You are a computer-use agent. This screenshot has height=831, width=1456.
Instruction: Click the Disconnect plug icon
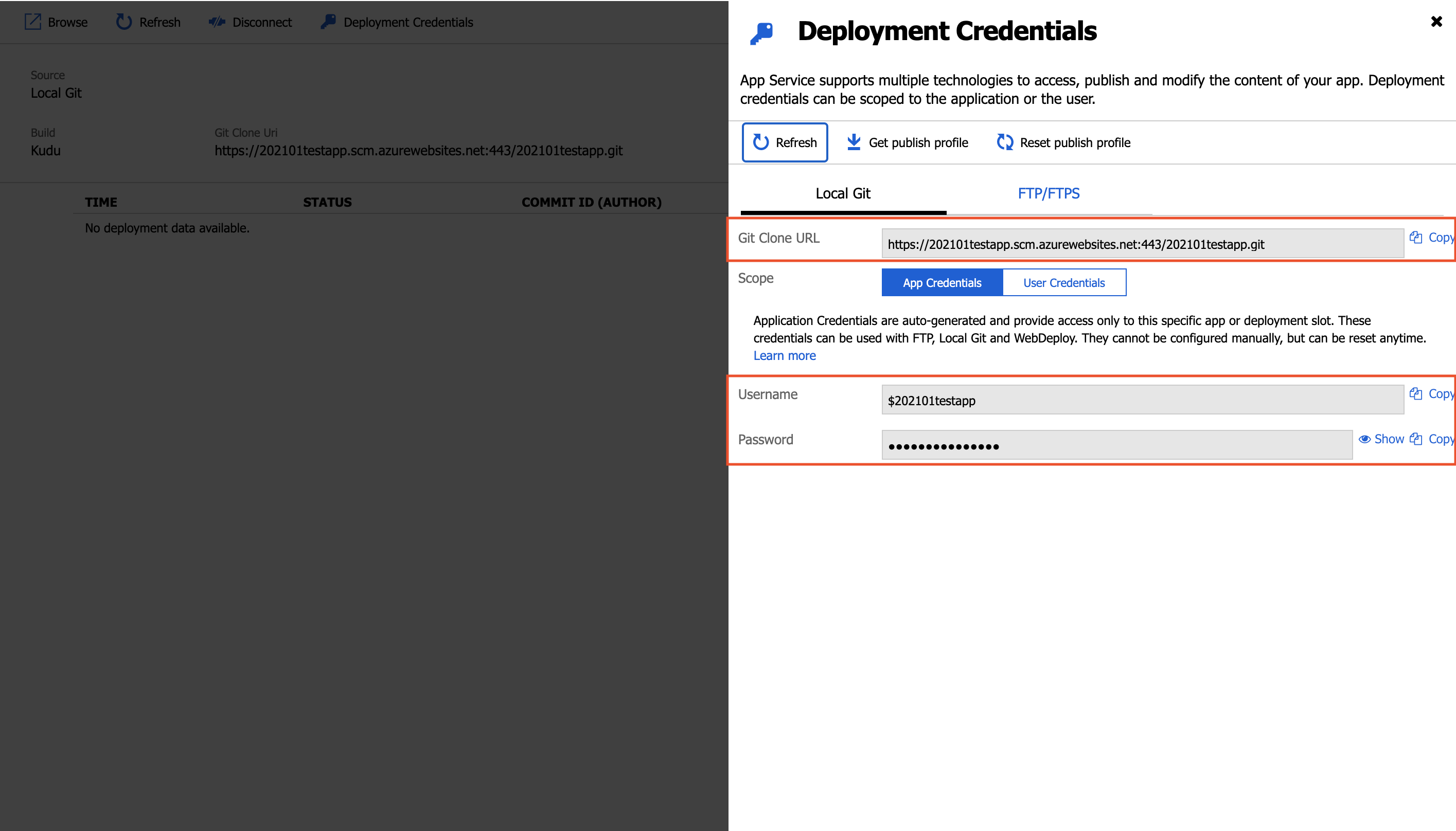217,22
